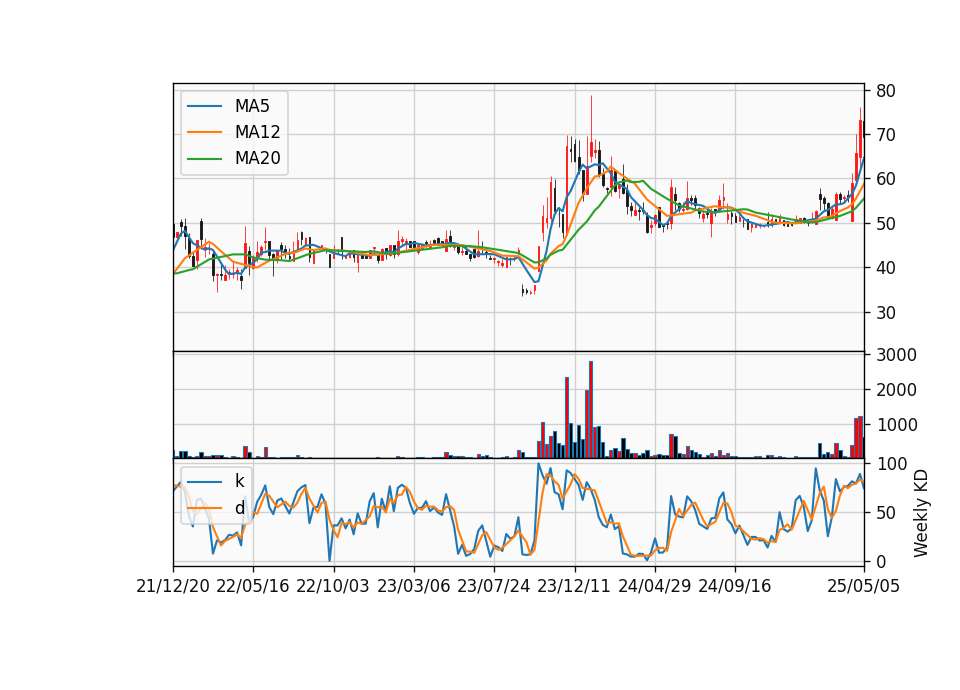Click the green MA20 legend line sample
The width and height of the screenshot is (960, 690).
204,158
